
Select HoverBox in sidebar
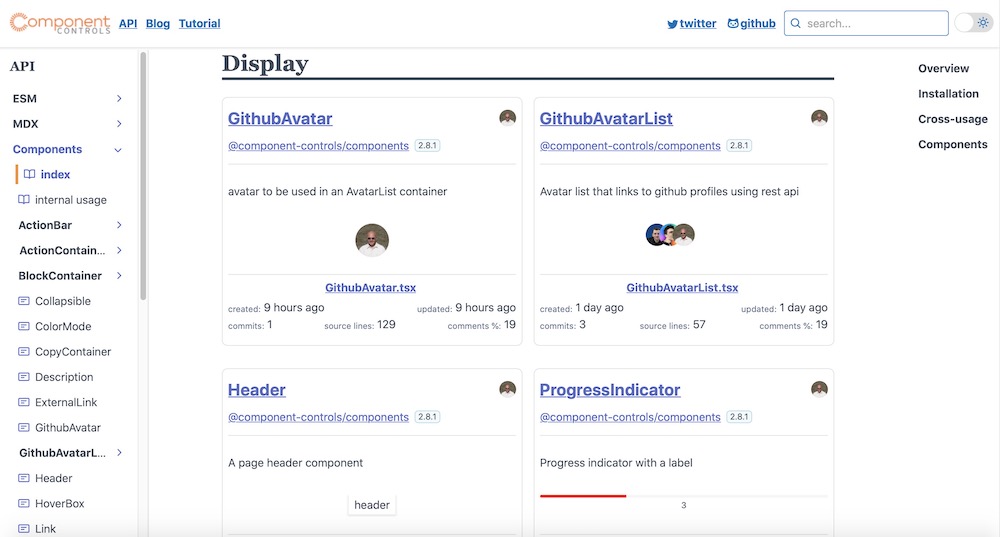tap(59, 503)
